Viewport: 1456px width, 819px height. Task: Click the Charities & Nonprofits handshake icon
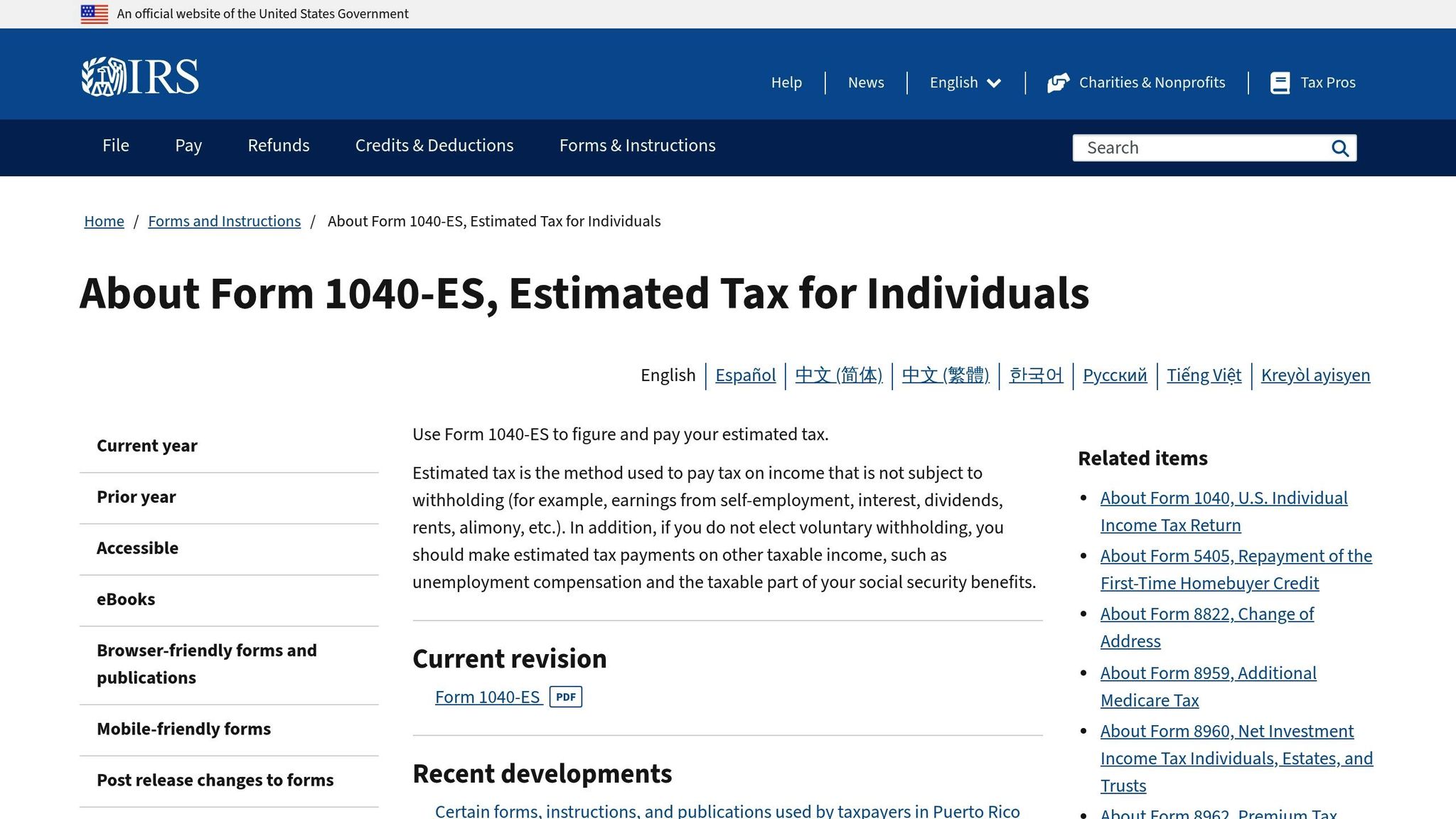1059,82
